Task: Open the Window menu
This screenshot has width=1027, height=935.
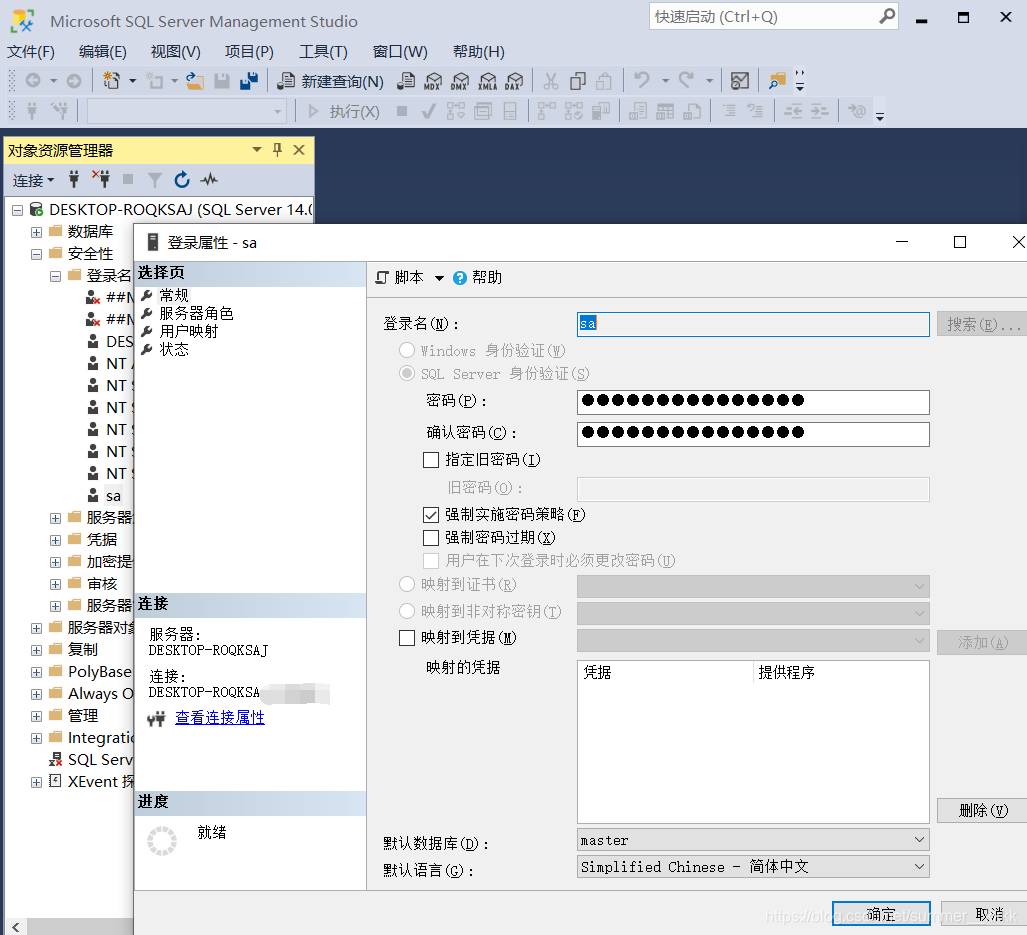Action: (400, 52)
